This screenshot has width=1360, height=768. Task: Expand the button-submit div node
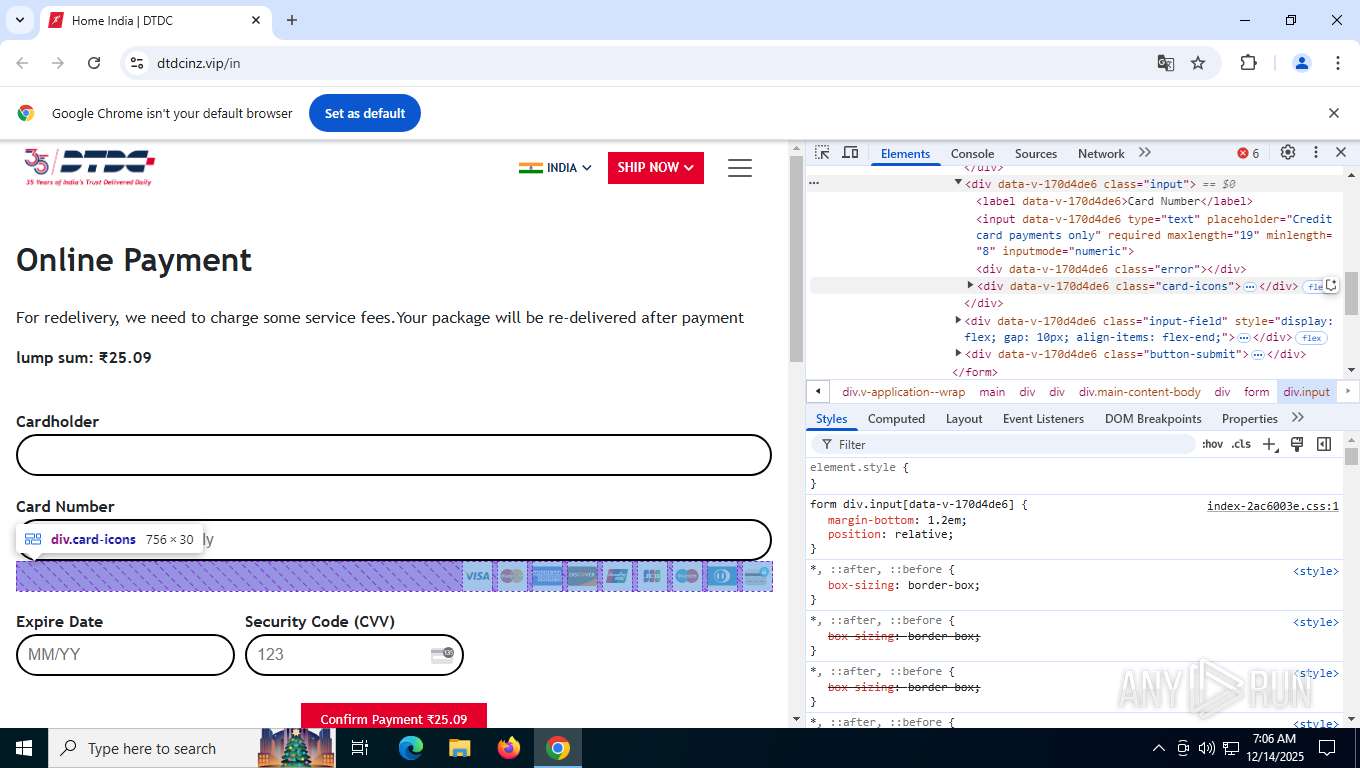[958, 354]
